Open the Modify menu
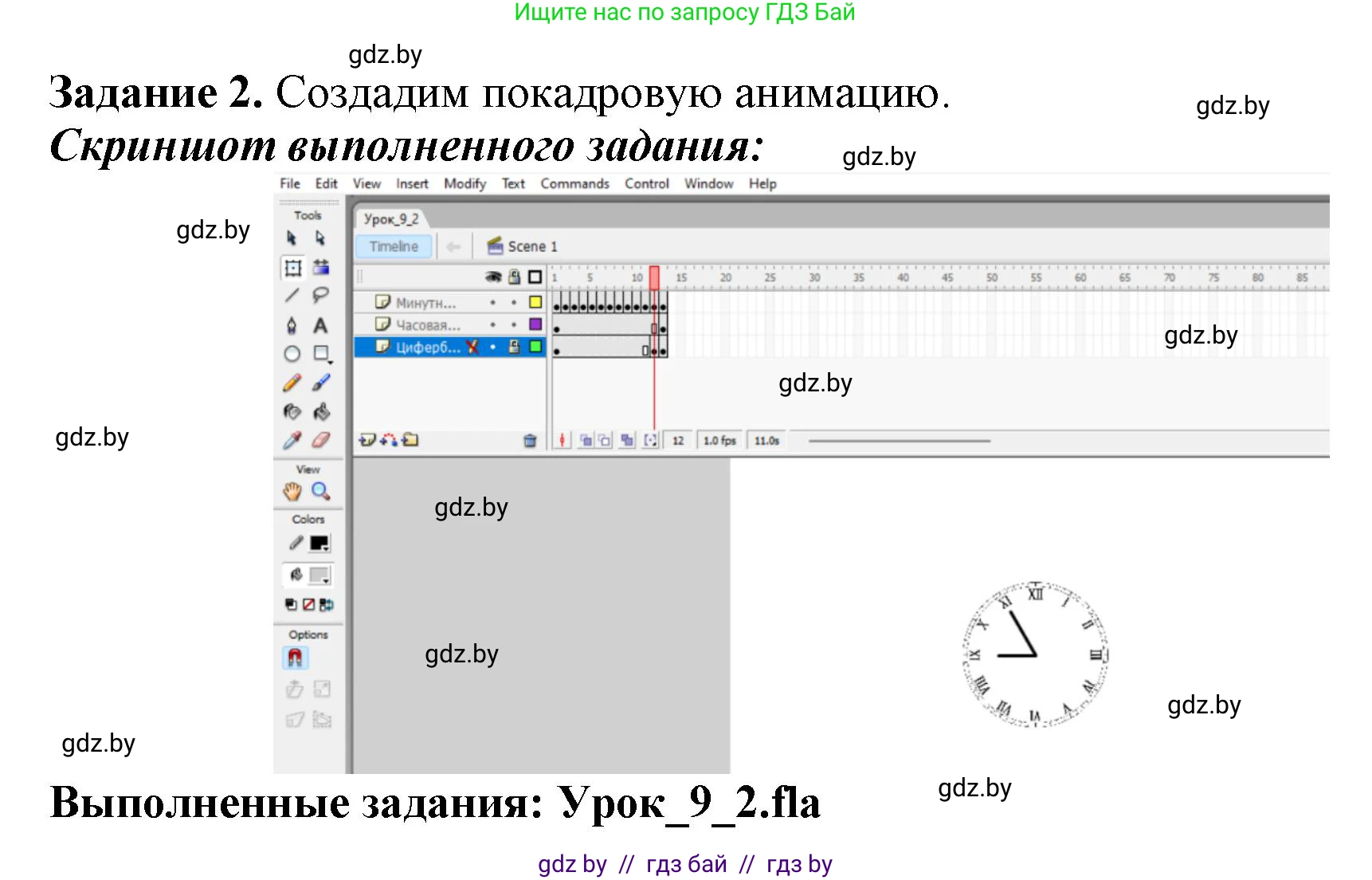 pyautogui.click(x=465, y=183)
